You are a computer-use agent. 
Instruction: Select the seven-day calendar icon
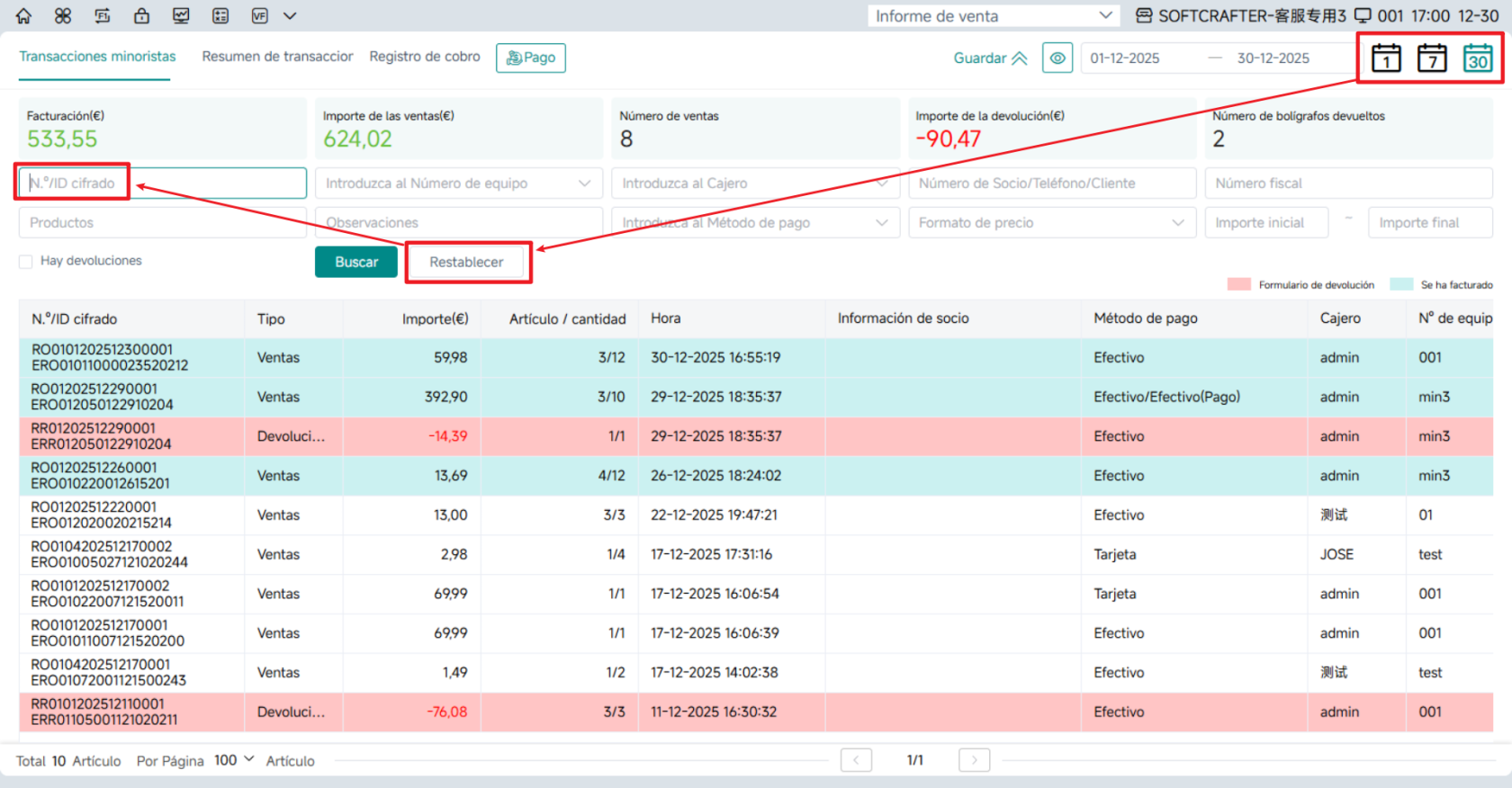pyautogui.click(x=1432, y=58)
